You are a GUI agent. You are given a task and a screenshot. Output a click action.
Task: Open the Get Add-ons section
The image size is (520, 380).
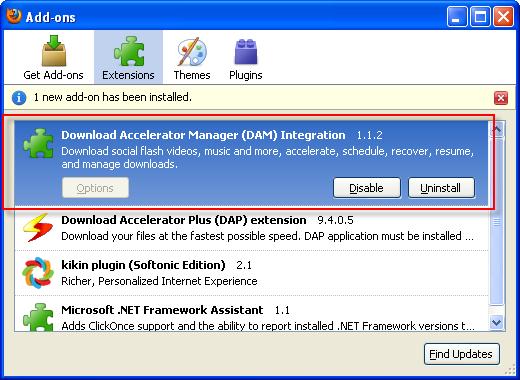[53, 58]
